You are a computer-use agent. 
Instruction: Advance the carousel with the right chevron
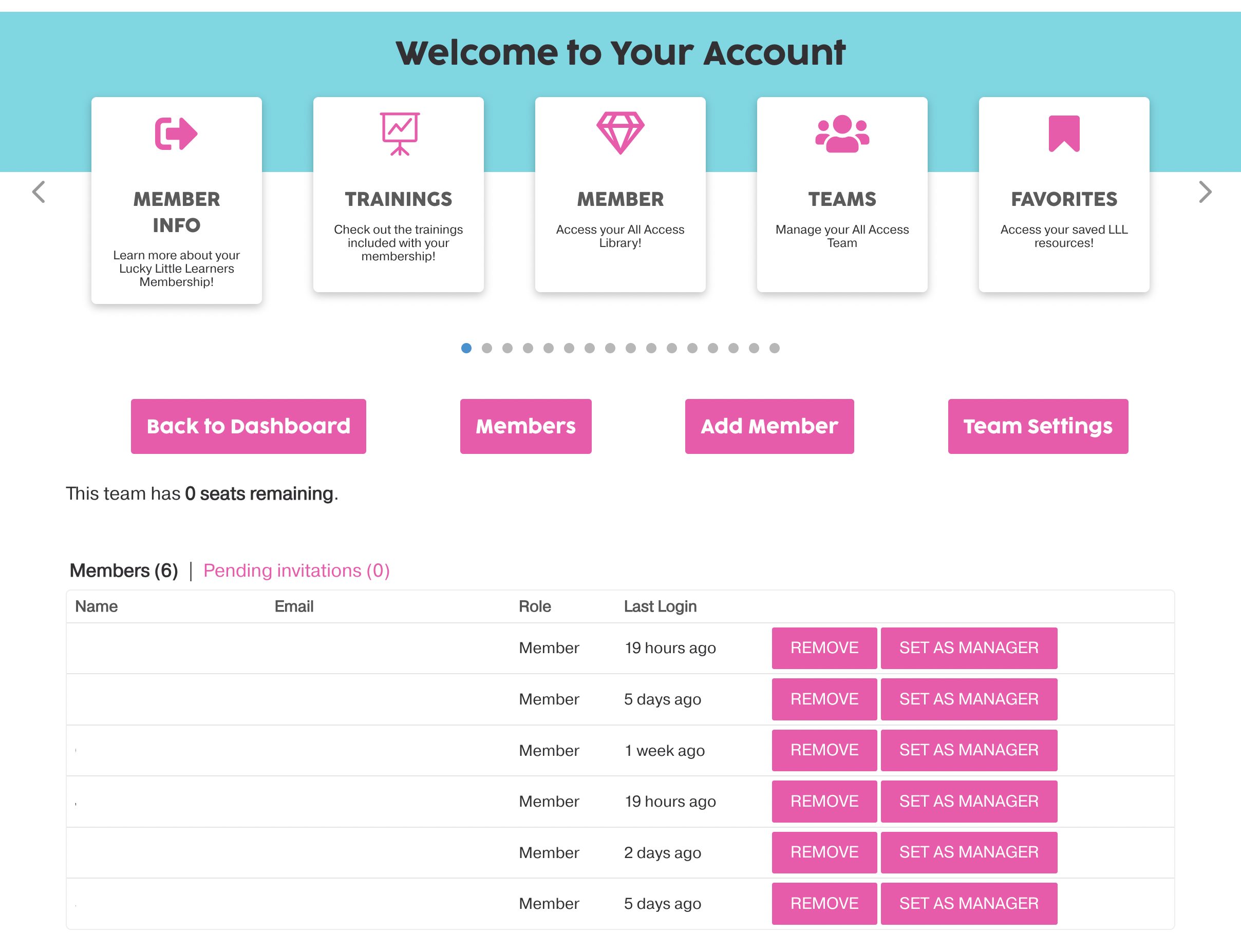tap(1204, 192)
